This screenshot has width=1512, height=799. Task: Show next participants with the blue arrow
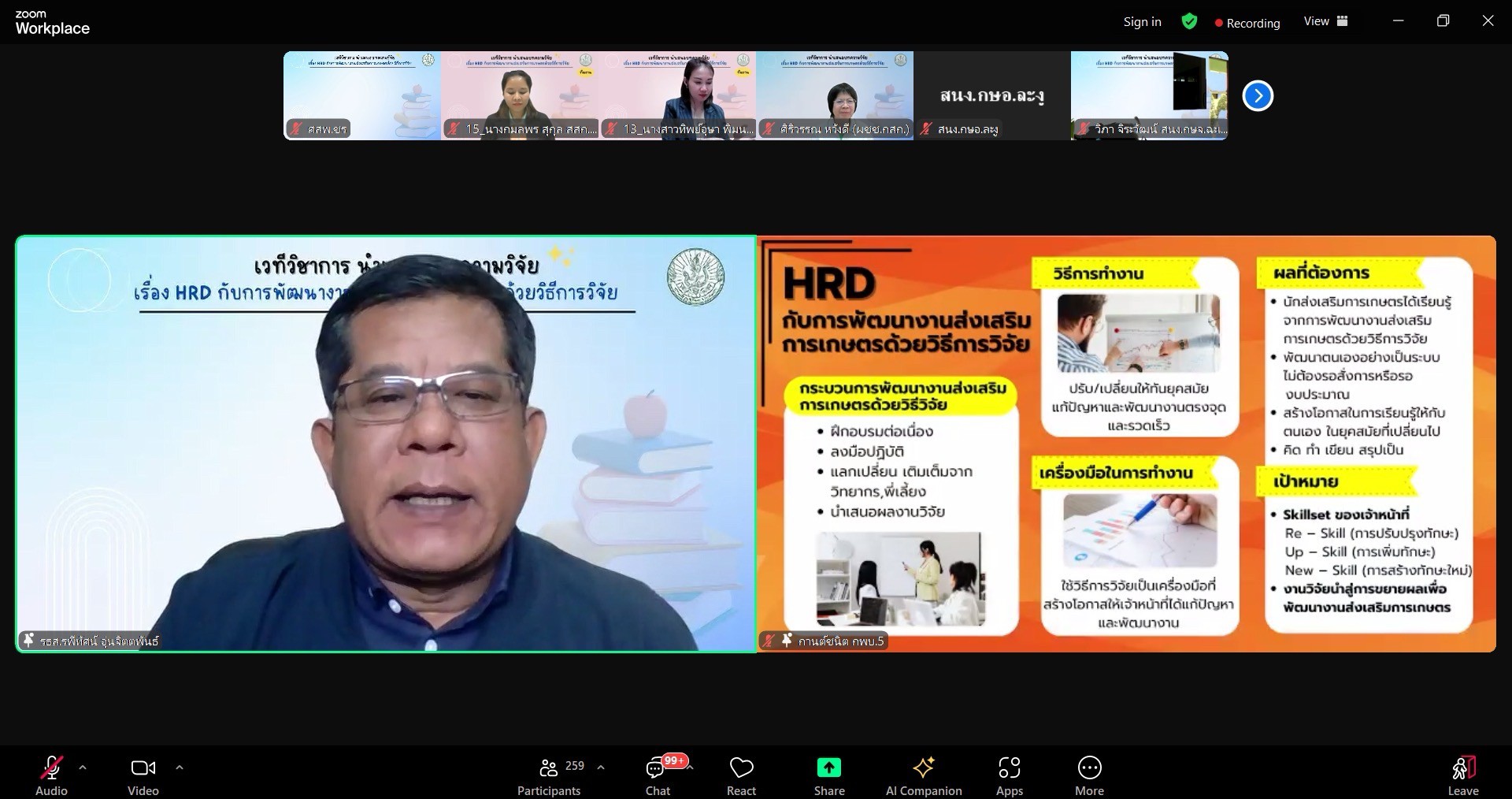[1258, 96]
